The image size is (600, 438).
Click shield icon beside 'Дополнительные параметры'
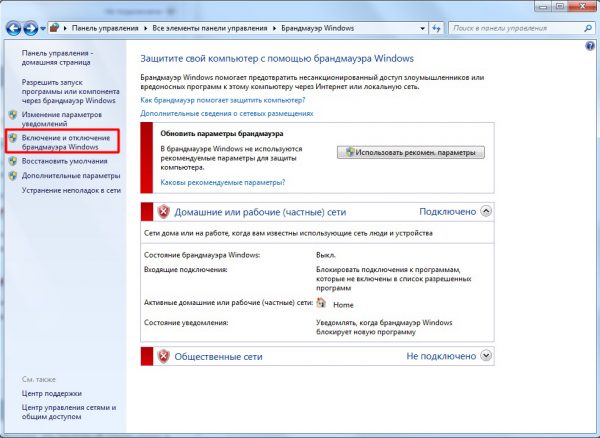click(x=13, y=176)
